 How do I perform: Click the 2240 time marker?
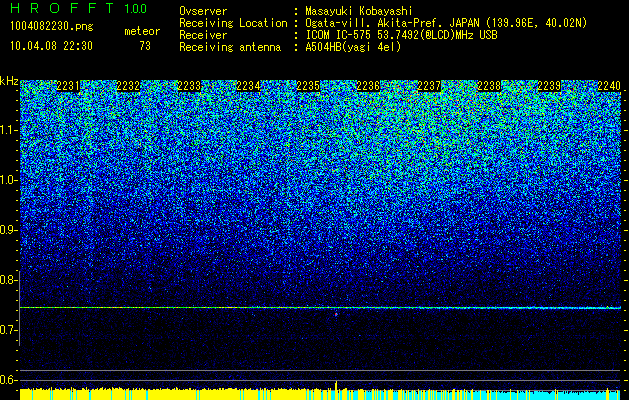pos(609,86)
